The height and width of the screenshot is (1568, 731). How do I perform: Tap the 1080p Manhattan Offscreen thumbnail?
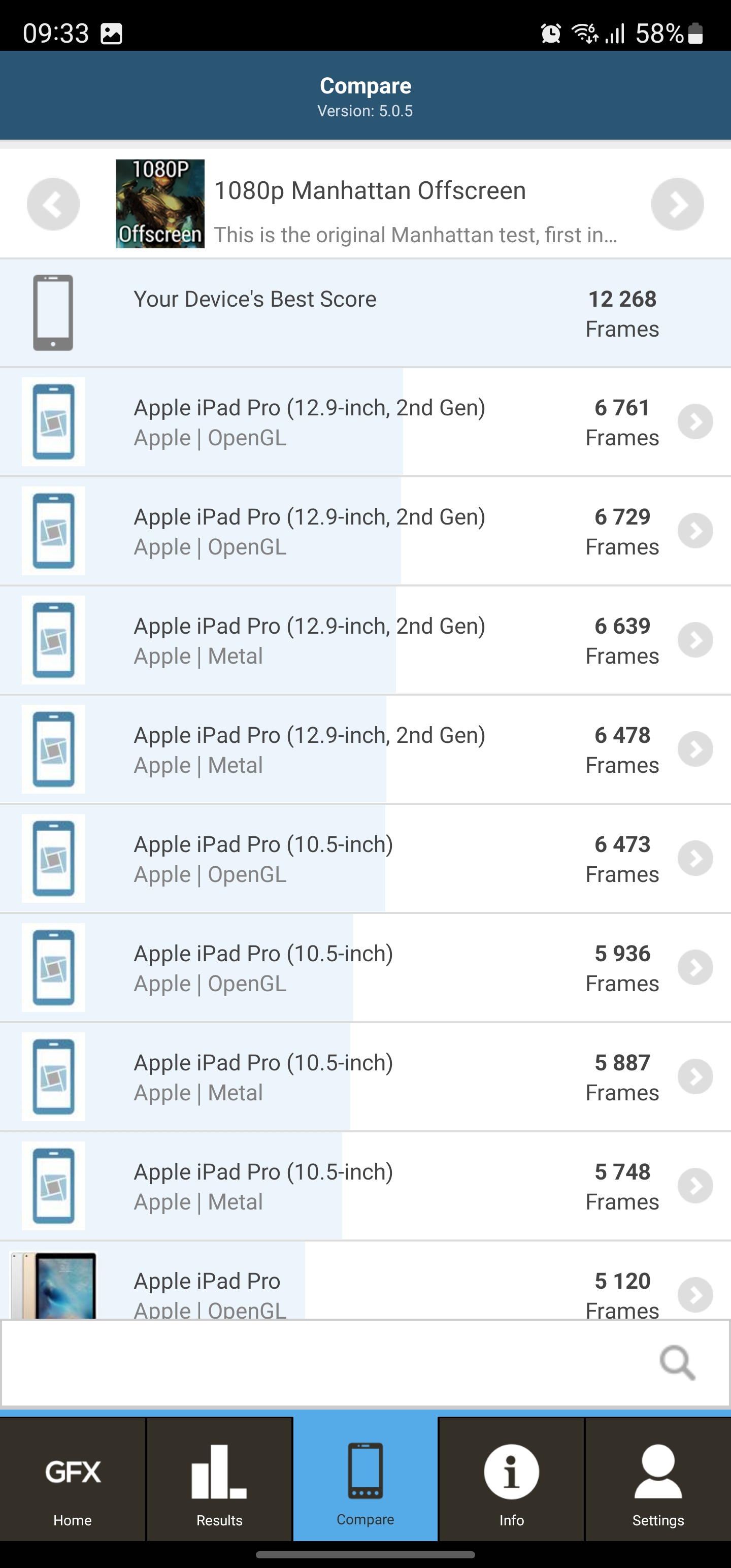click(x=160, y=204)
